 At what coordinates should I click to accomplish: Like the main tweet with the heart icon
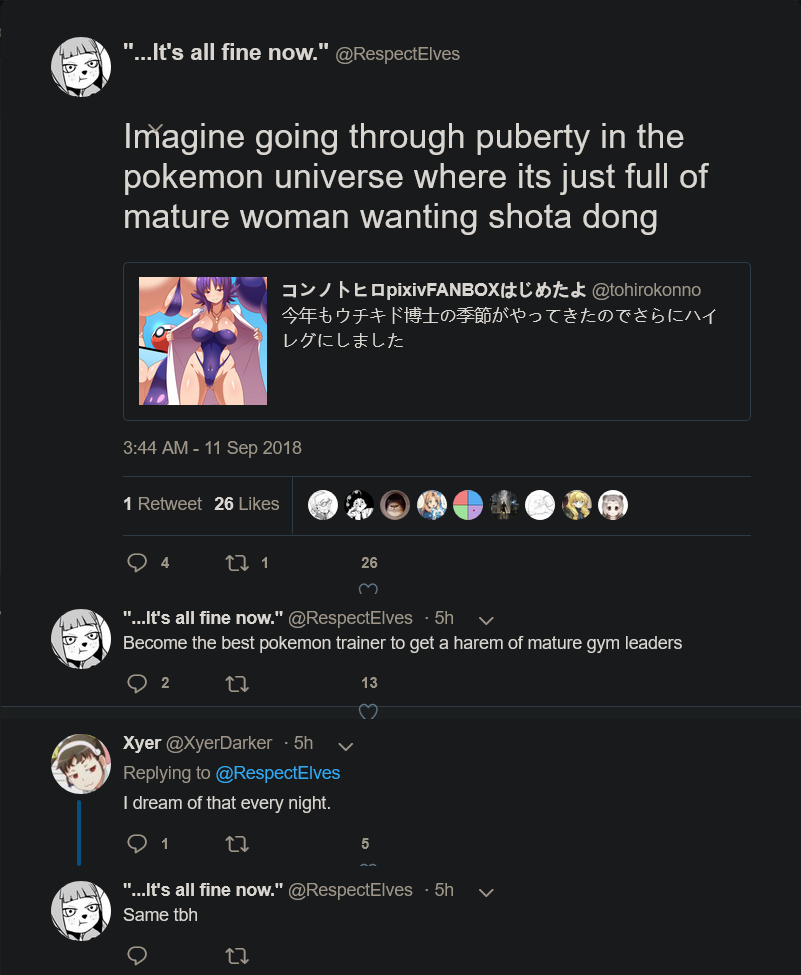click(x=368, y=588)
